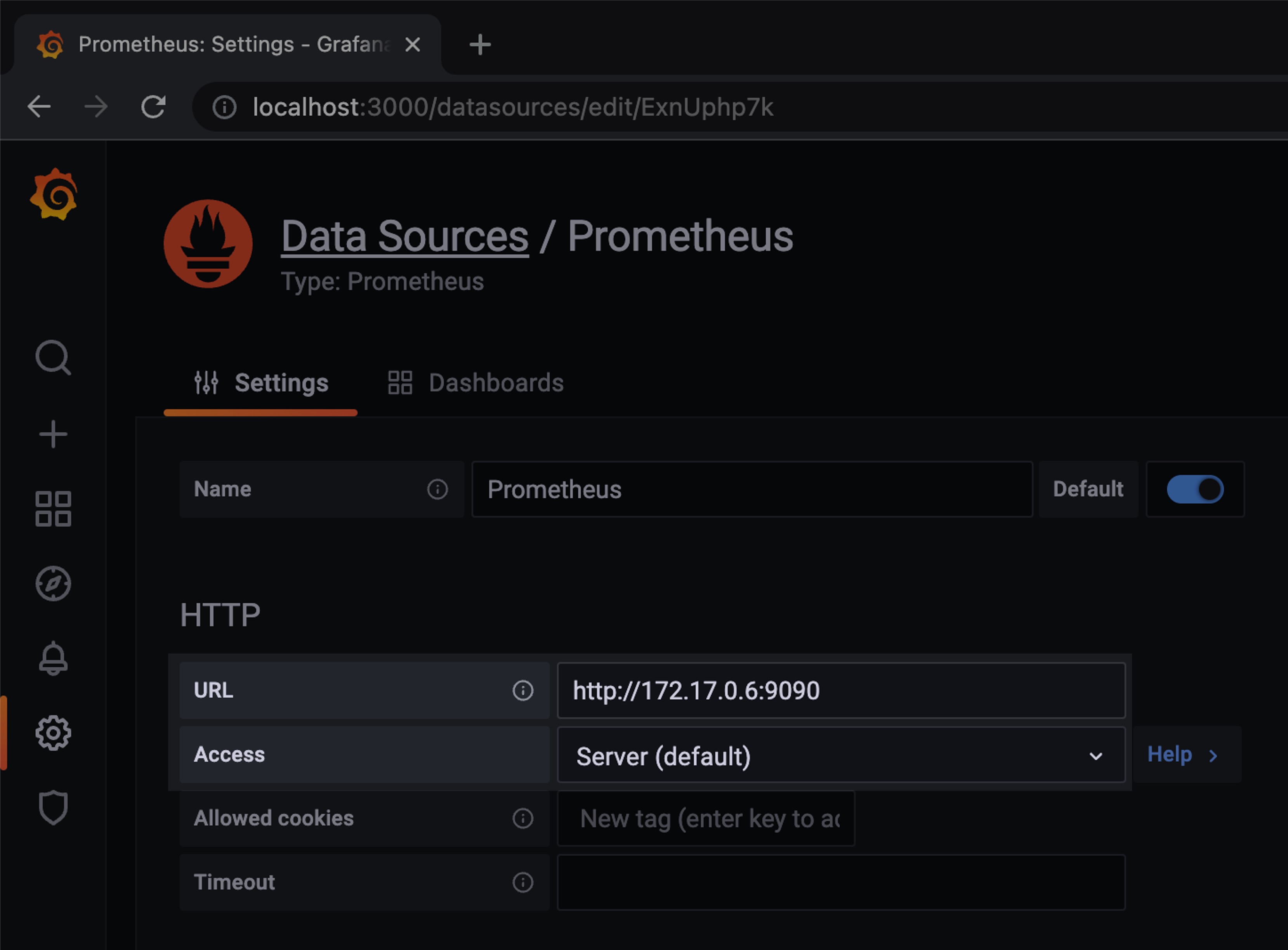
Task: Select the Settings tab
Action: (x=261, y=383)
